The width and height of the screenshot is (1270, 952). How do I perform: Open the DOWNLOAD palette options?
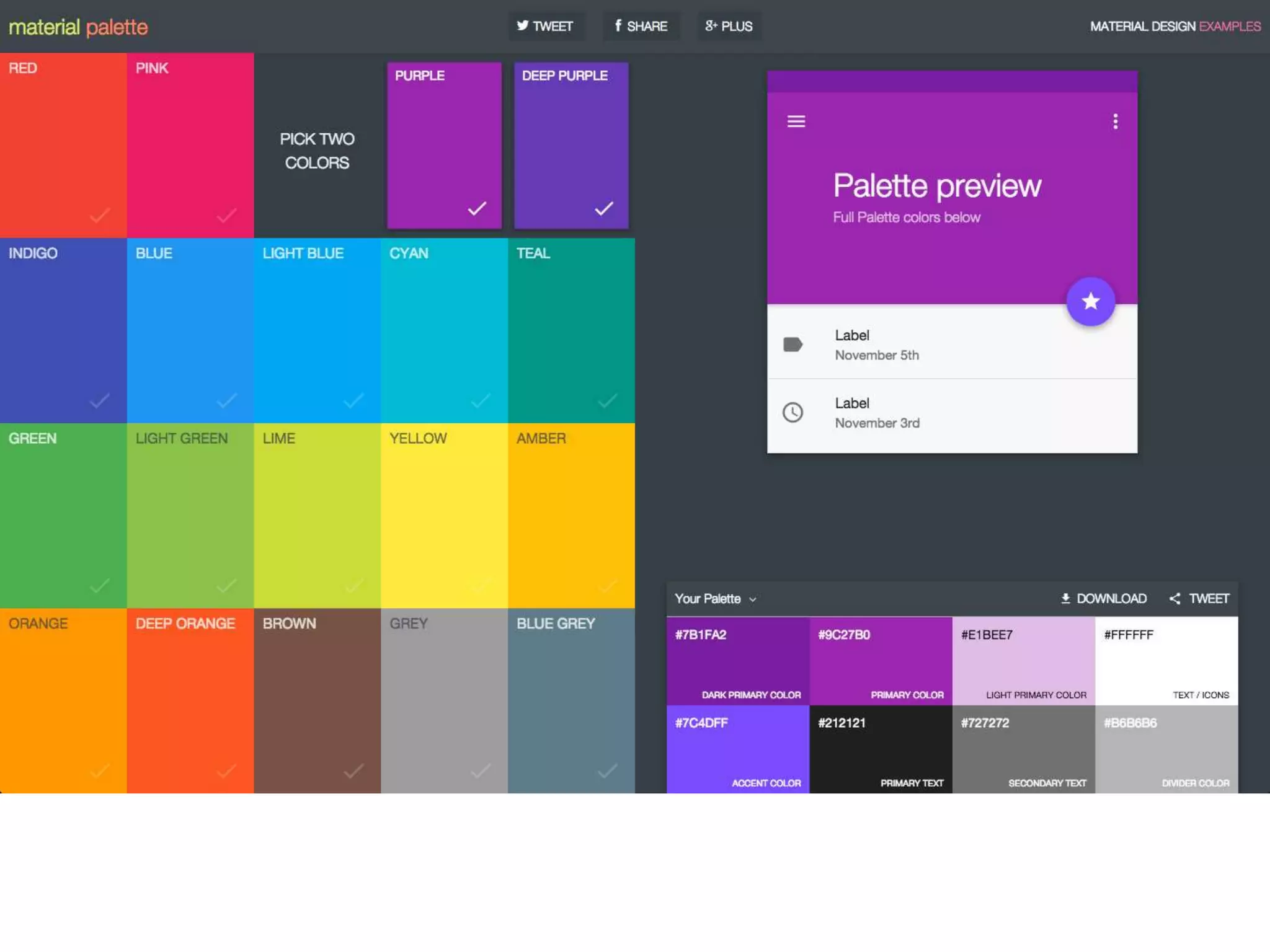tap(1103, 599)
